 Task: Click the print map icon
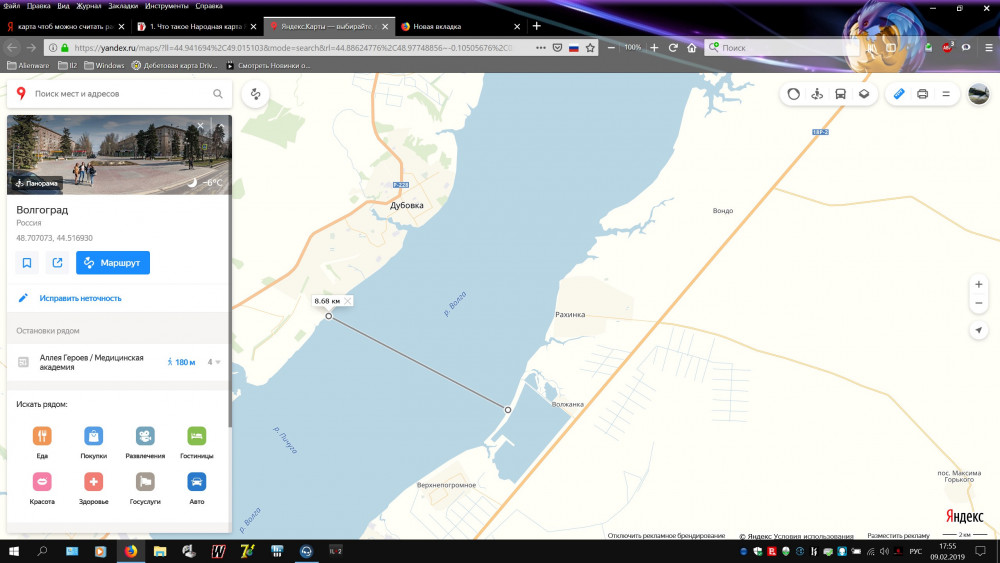coord(922,94)
